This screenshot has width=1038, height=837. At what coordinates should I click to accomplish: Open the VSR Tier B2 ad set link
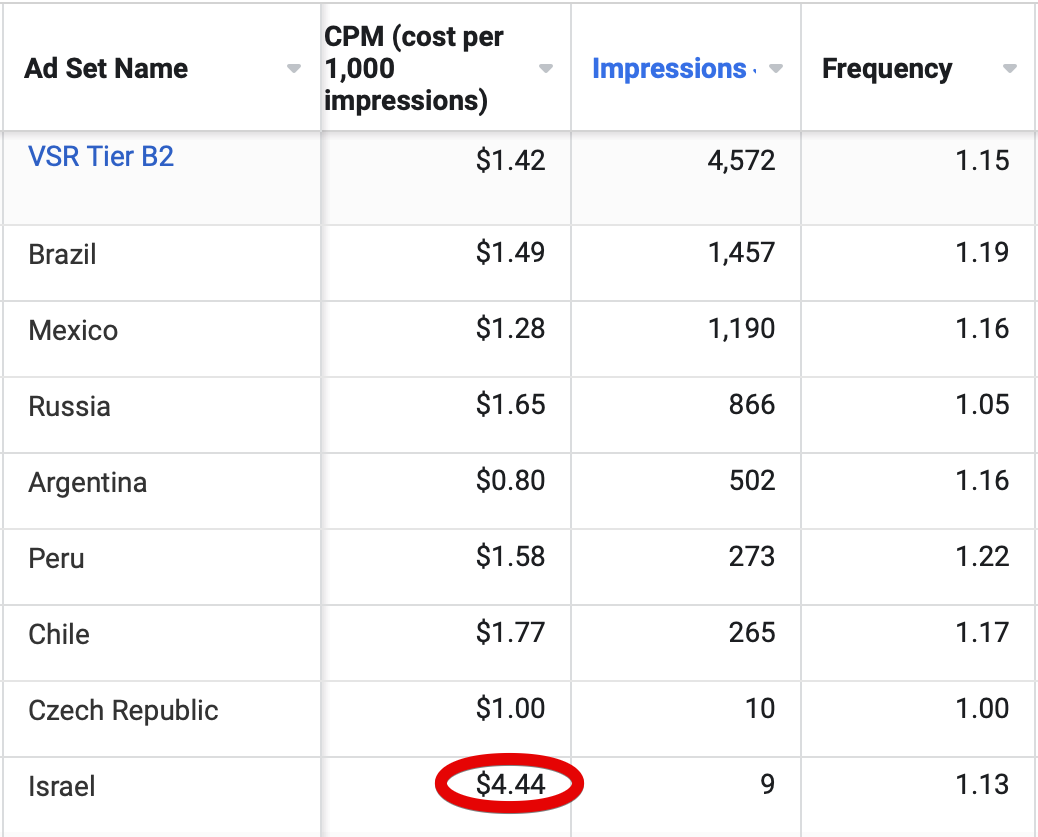click(101, 157)
